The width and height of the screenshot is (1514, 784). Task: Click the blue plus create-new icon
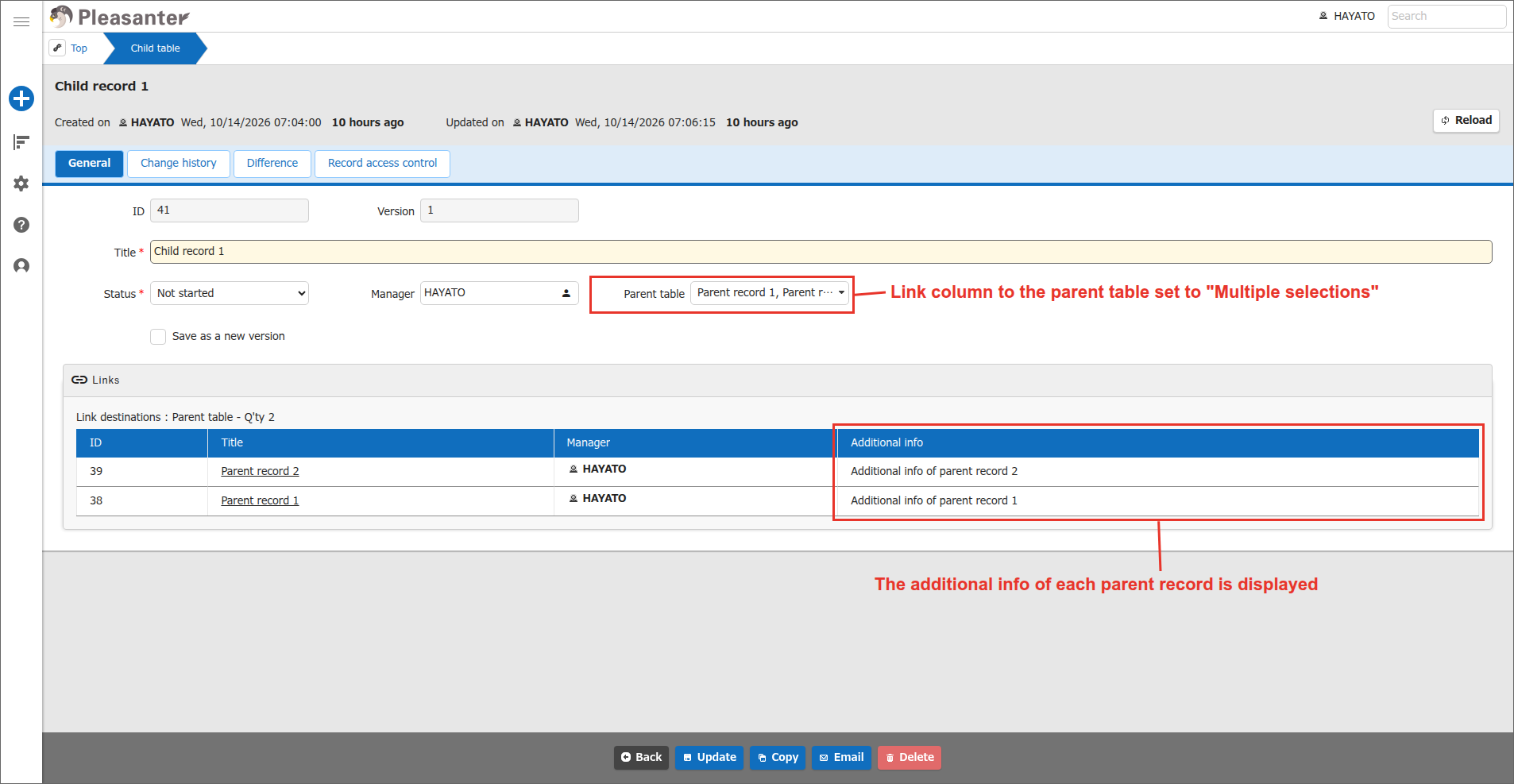pyautogui.click(x=21, y=98)
